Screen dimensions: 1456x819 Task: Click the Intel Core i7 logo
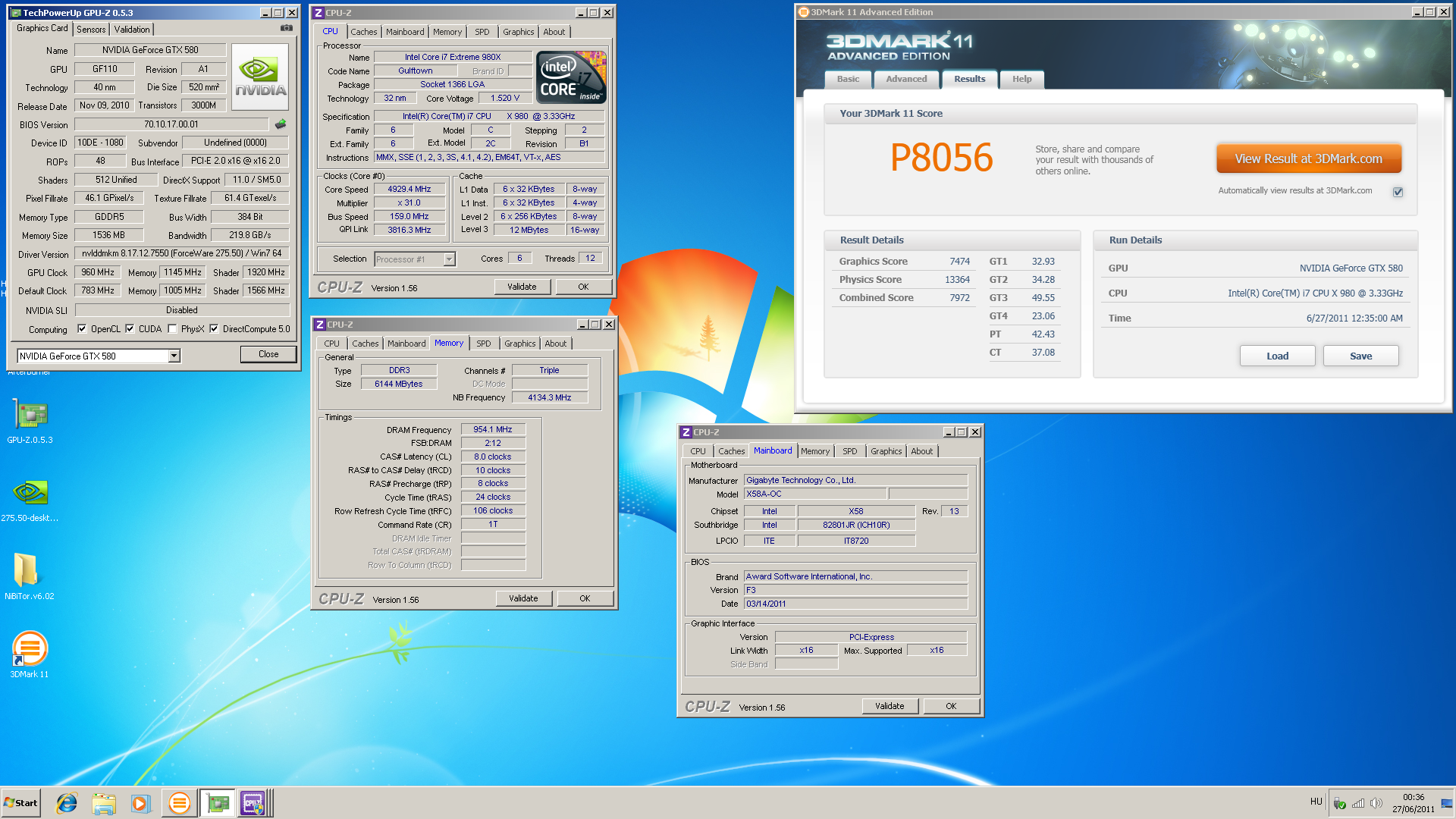pyautogui.click(x=571, y=77)
